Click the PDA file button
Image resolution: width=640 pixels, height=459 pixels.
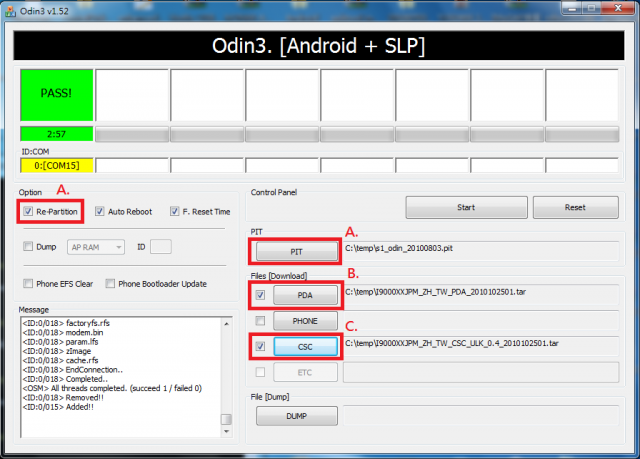pos(305,295)
